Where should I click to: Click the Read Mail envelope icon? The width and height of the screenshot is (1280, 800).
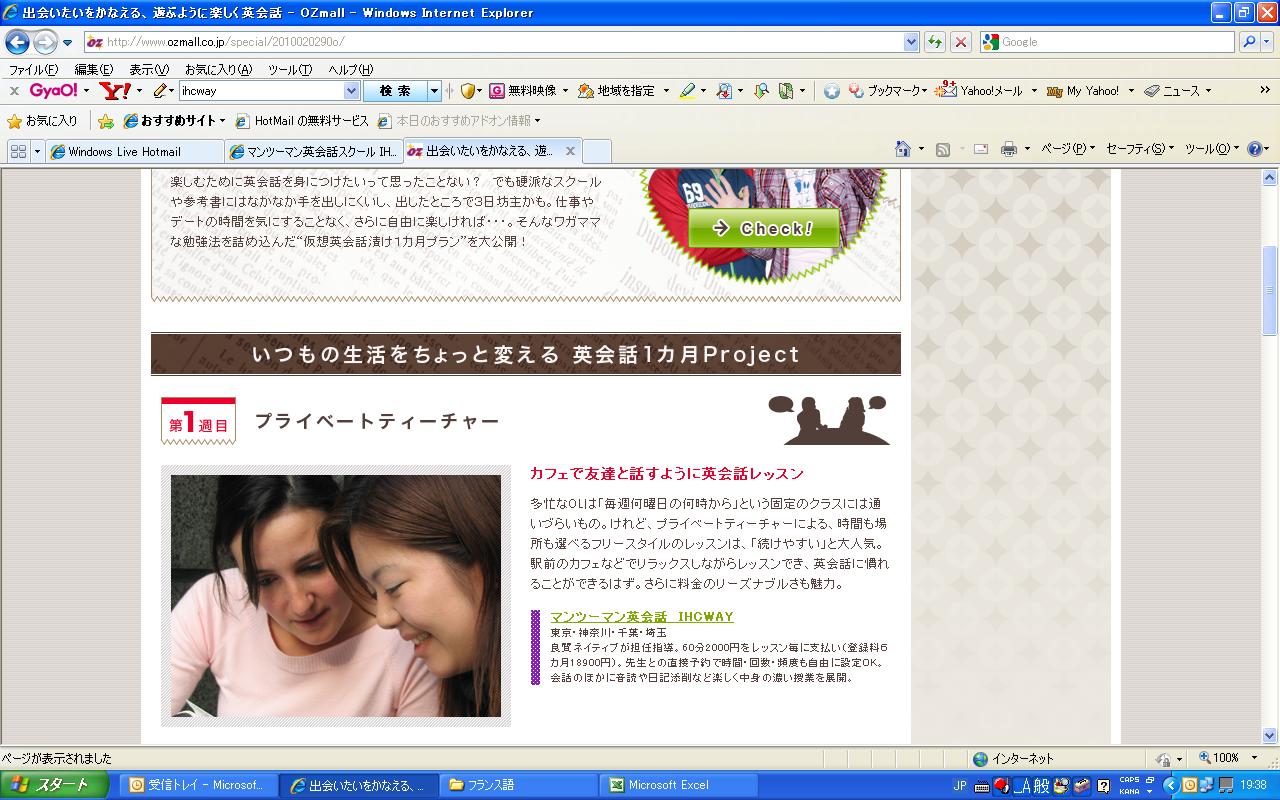980,149
